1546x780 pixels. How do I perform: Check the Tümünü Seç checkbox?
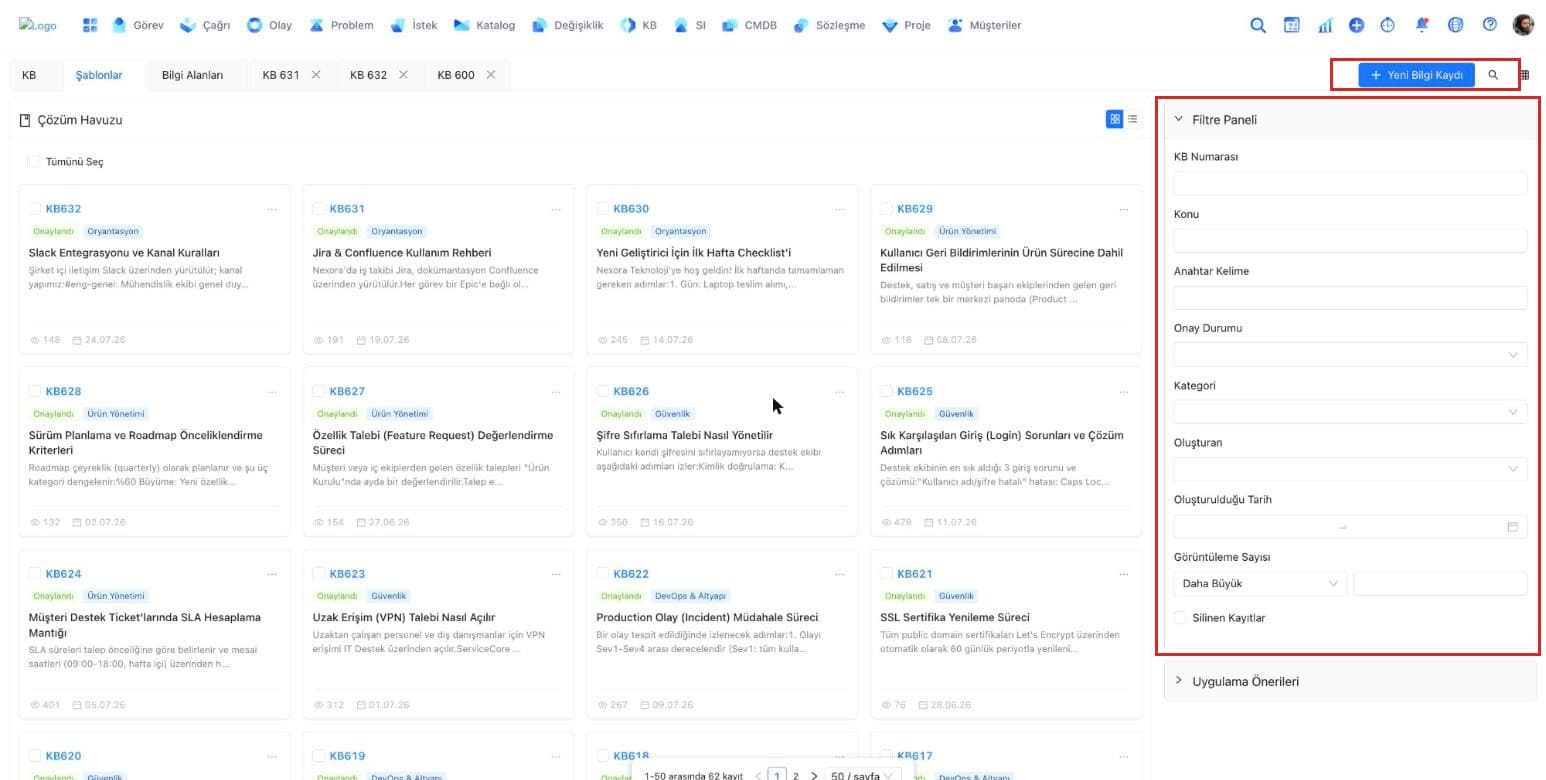click(34, 161)
